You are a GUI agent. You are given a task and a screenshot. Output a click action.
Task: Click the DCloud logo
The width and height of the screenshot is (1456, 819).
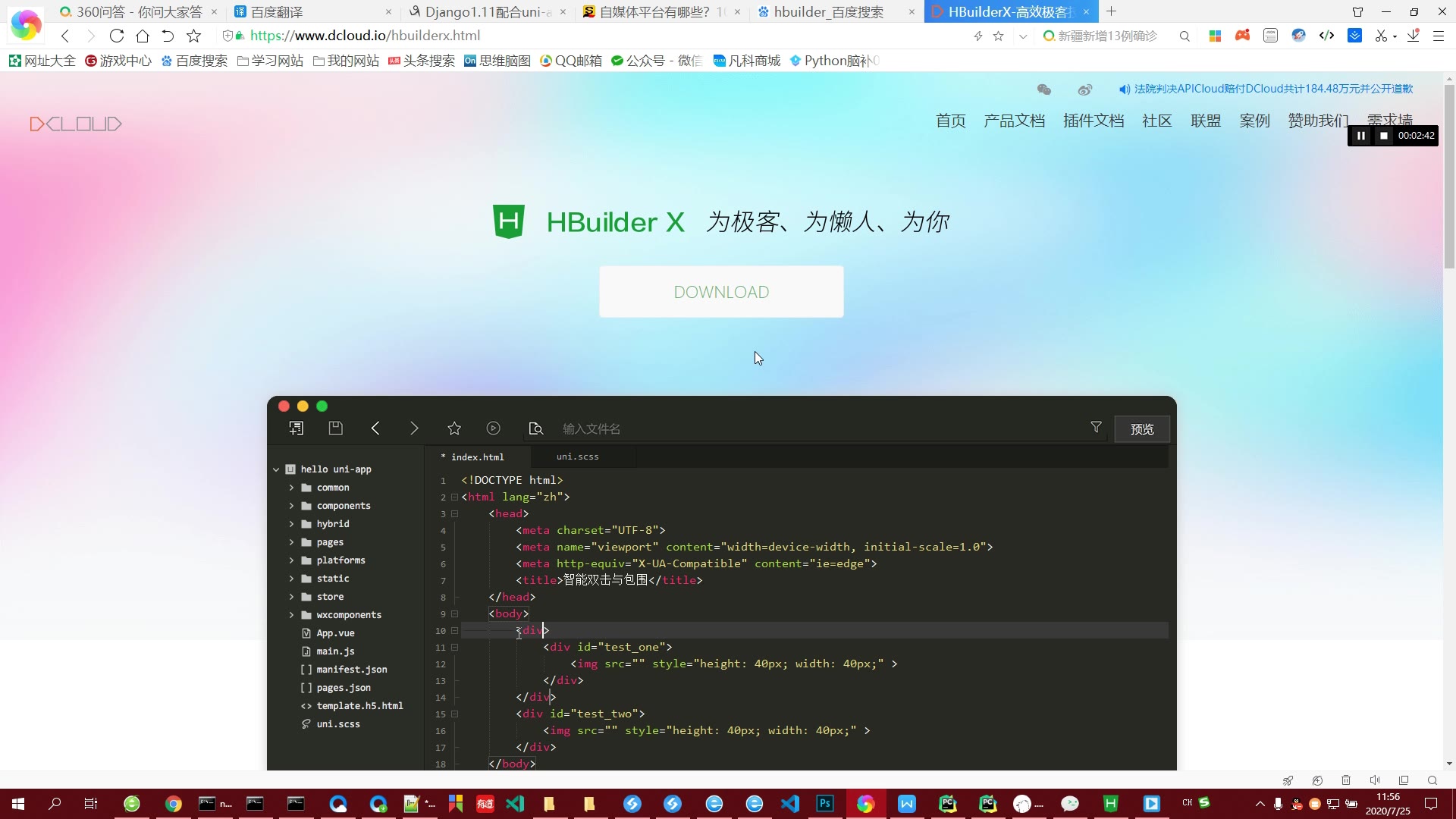[75, 124]
